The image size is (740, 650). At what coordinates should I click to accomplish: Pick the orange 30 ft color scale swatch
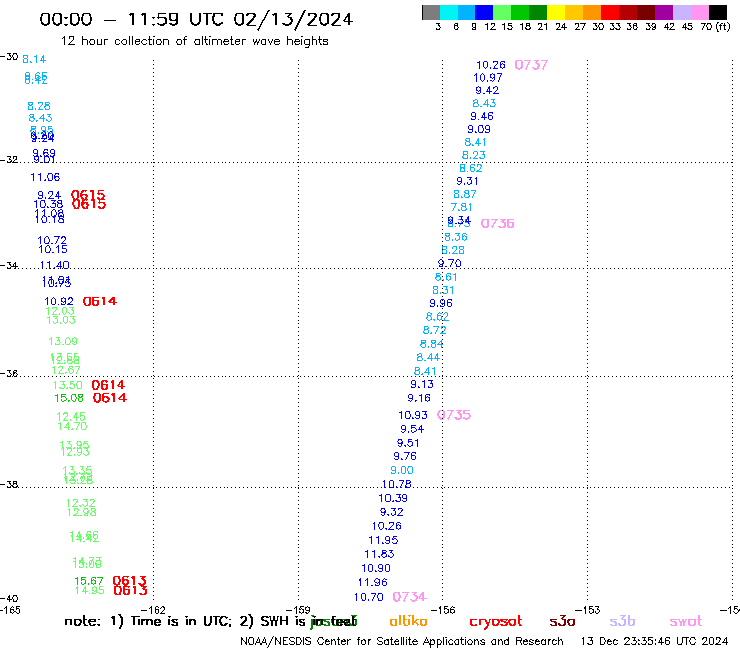(592, 12)
